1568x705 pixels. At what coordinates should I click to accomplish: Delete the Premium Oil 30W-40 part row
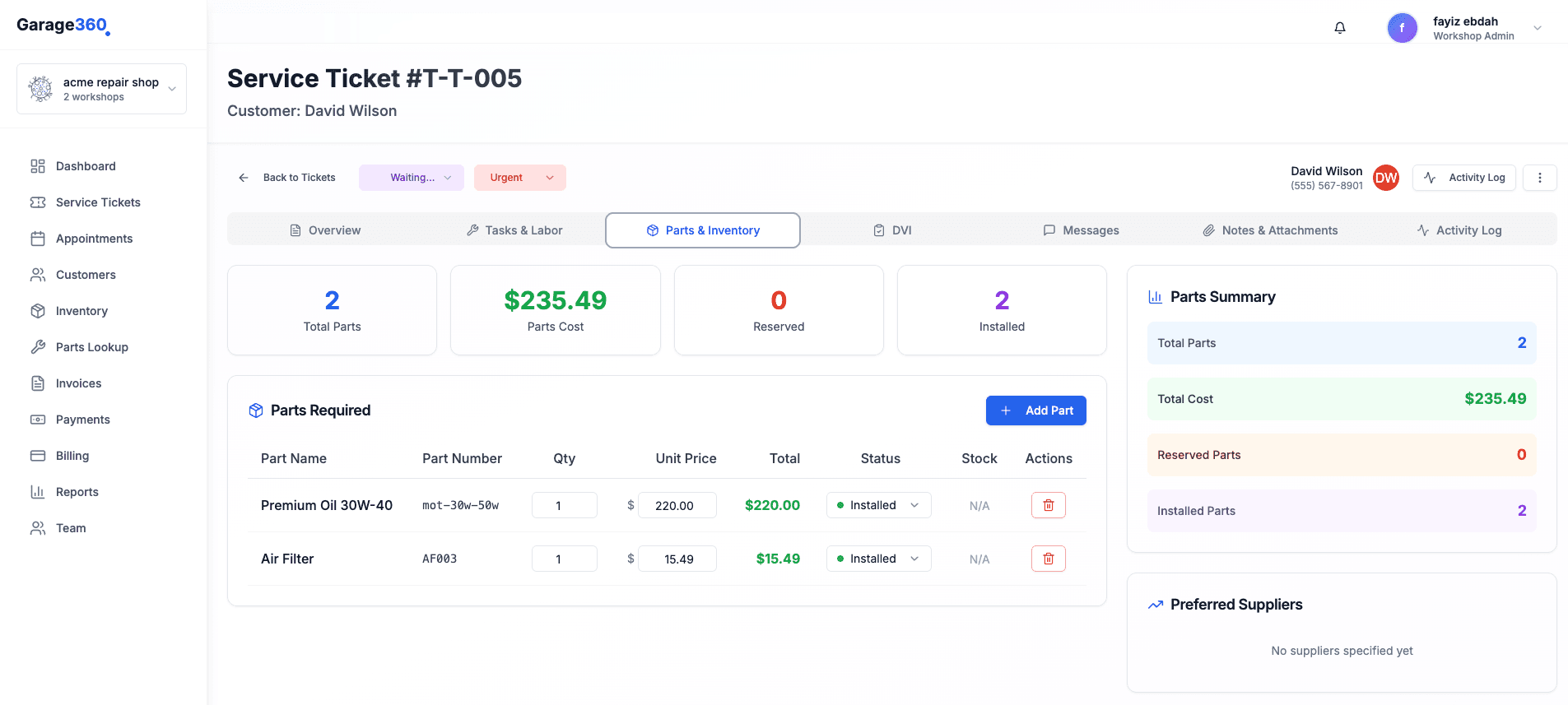[x=1048, y=505]
